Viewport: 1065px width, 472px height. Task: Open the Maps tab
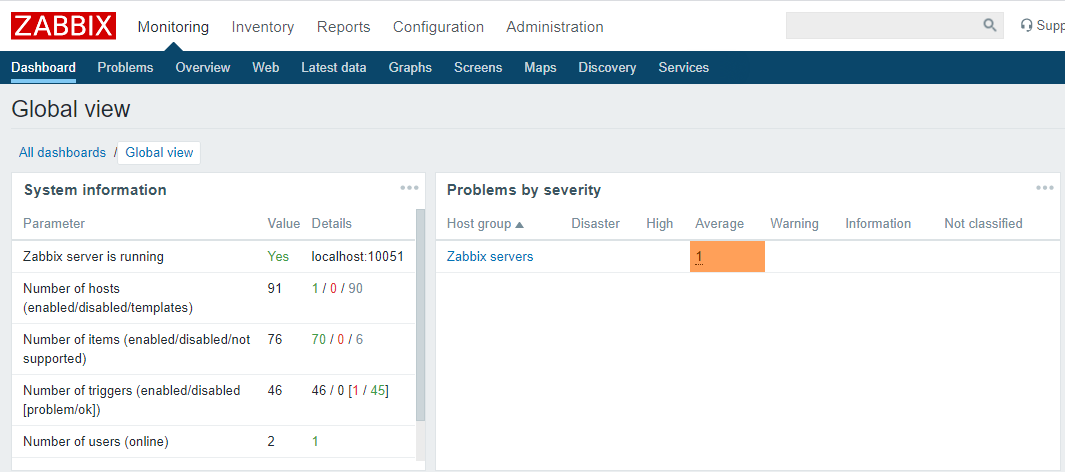click(540, 68)
